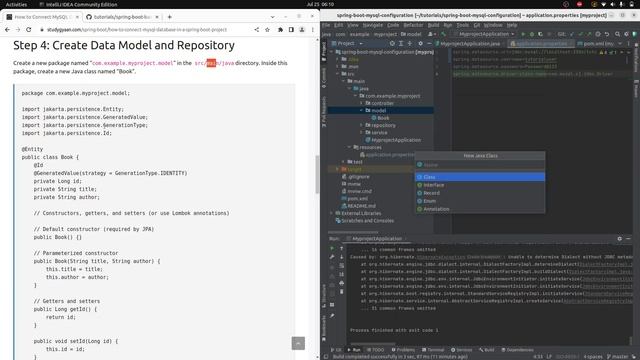Hide the Project panel with minus icon

pos(429,43)
